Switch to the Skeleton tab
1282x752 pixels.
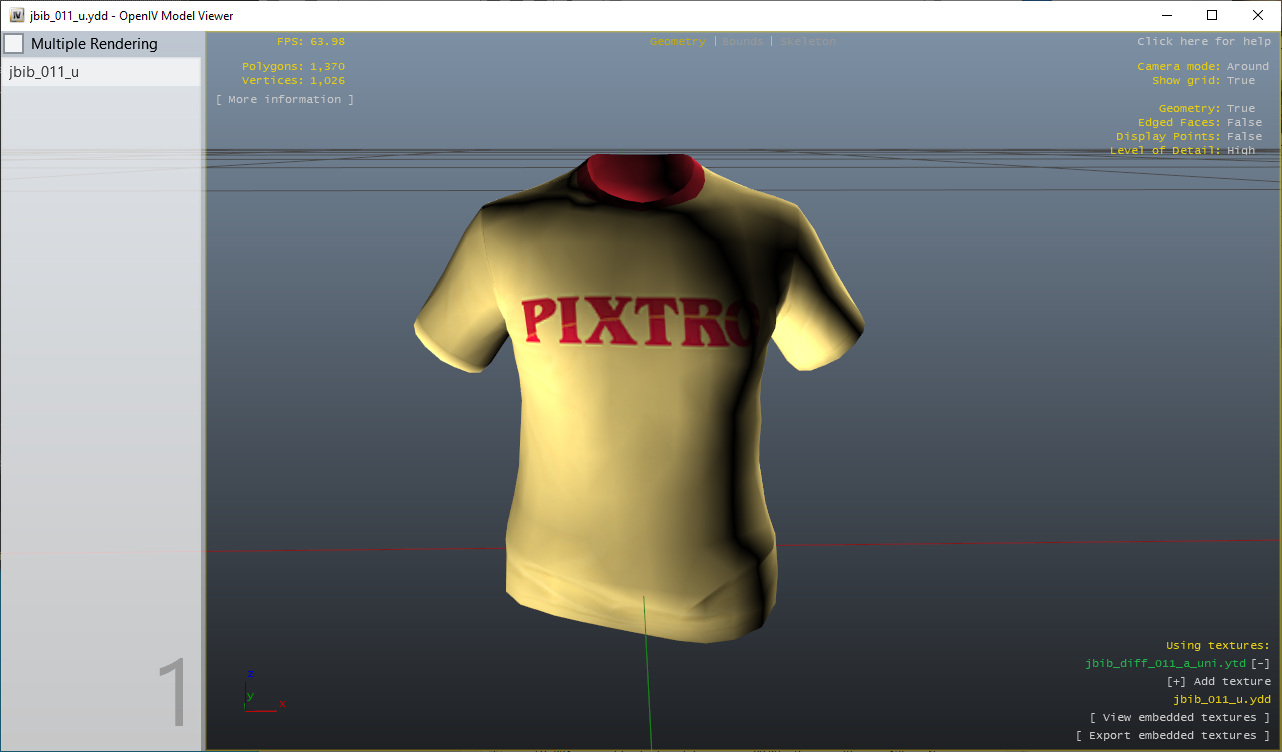click(x=807, y=41)
